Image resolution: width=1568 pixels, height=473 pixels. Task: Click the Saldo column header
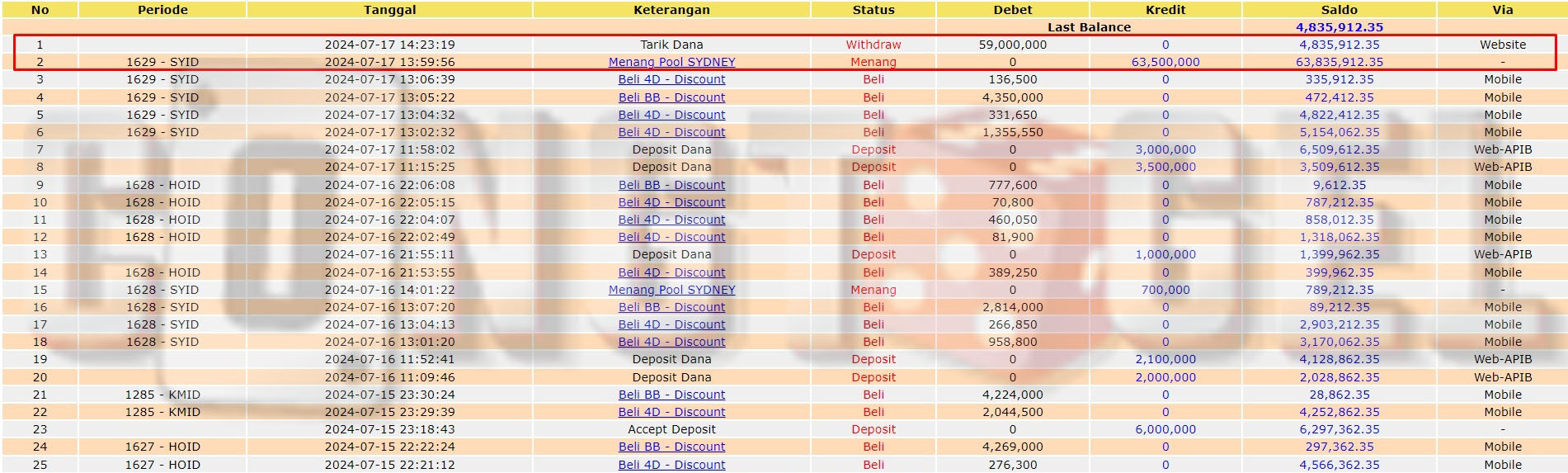[x=1339, y=10]
